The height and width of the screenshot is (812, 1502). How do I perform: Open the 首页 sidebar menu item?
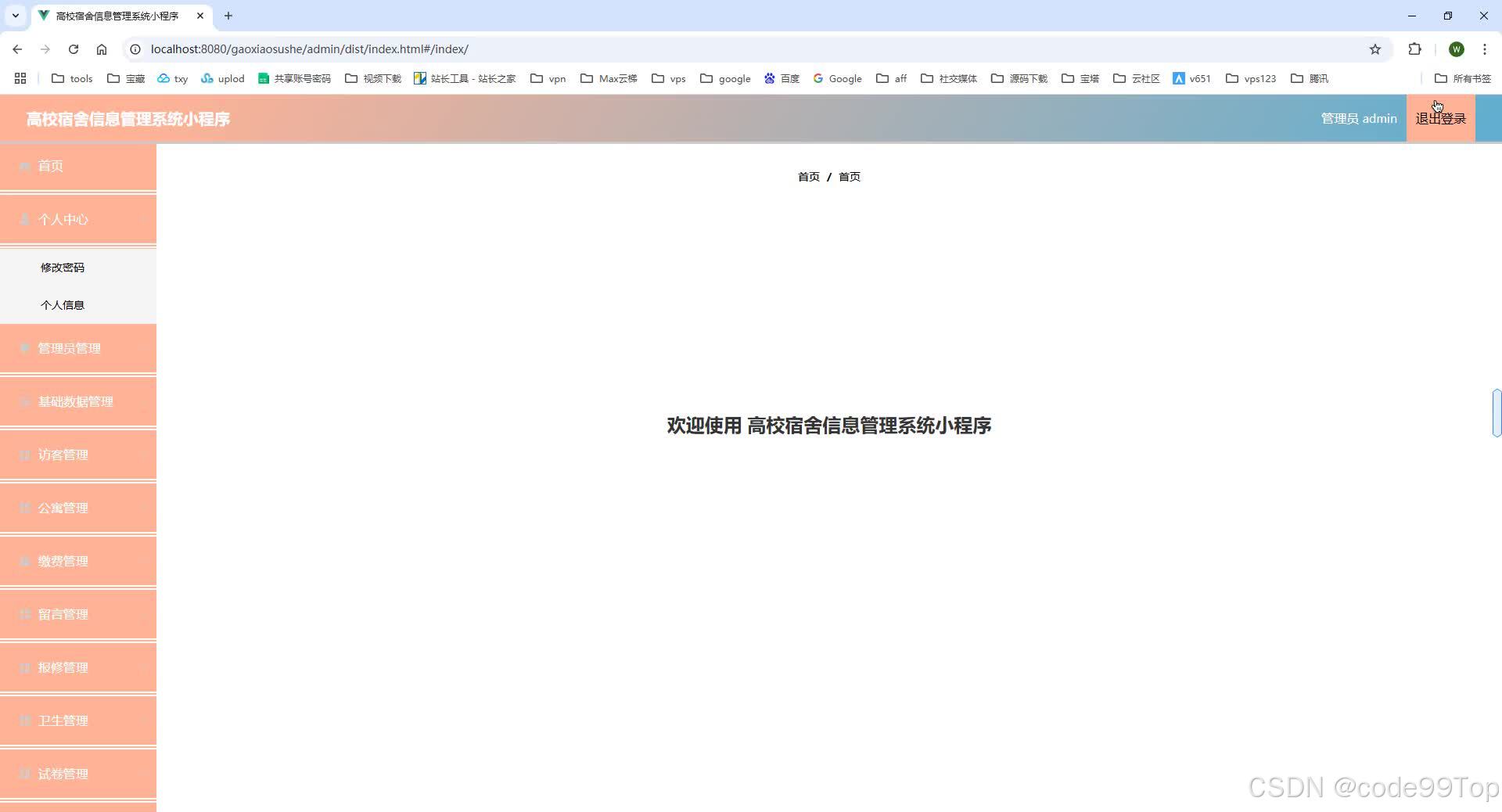point(78,166)
